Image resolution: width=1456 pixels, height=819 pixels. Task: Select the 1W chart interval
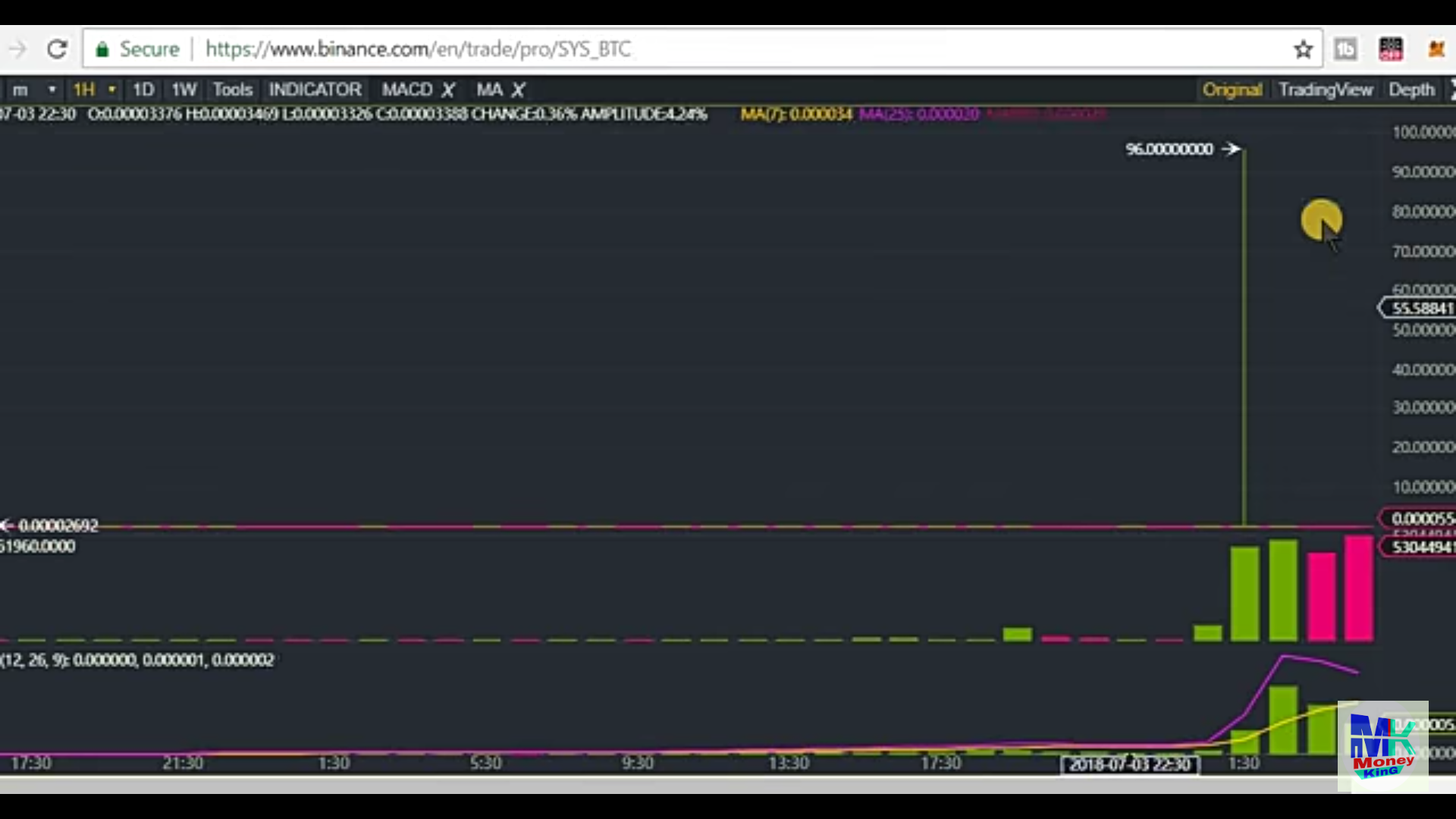[x=184, y=89]
